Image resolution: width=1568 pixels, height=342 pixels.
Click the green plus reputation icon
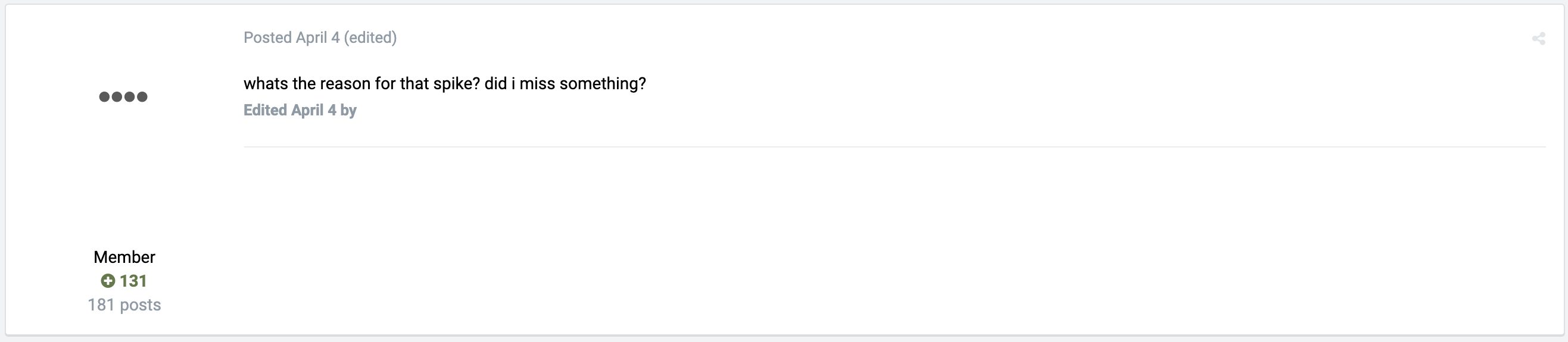[x=108, y=281]
